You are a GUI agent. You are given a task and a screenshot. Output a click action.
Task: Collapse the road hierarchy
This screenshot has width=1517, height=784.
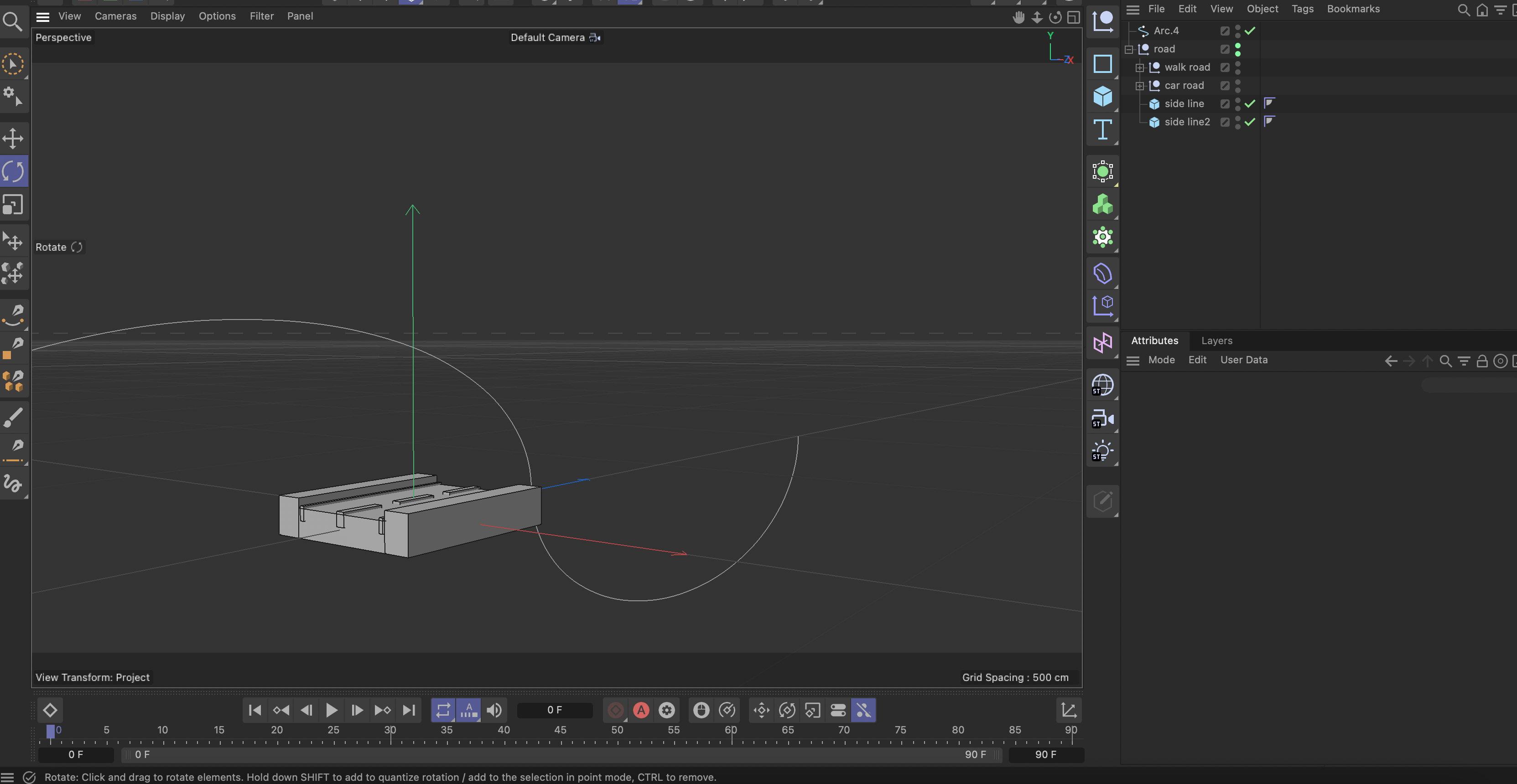point(1129,49)
